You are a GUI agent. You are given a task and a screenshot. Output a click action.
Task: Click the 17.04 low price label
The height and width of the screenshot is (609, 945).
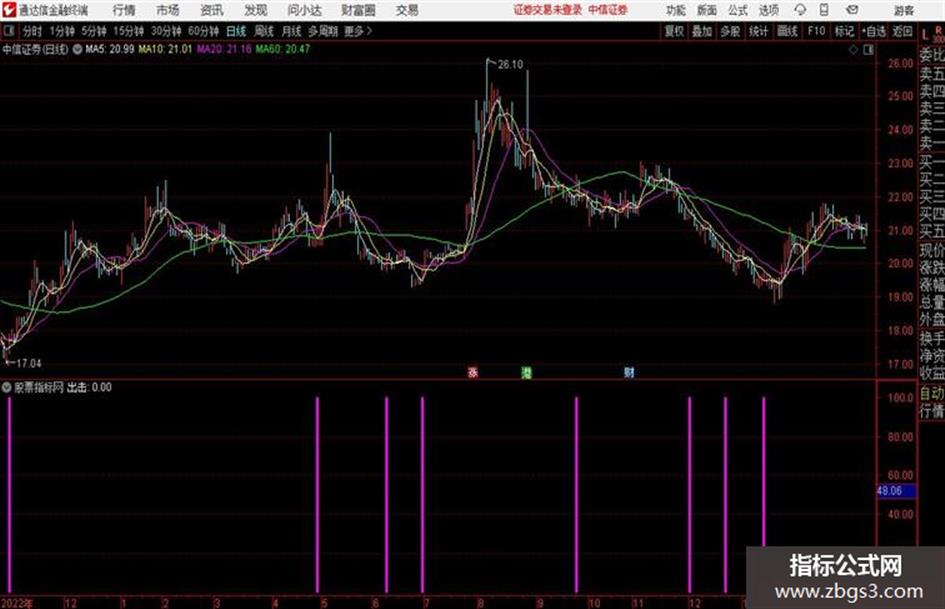28,363
